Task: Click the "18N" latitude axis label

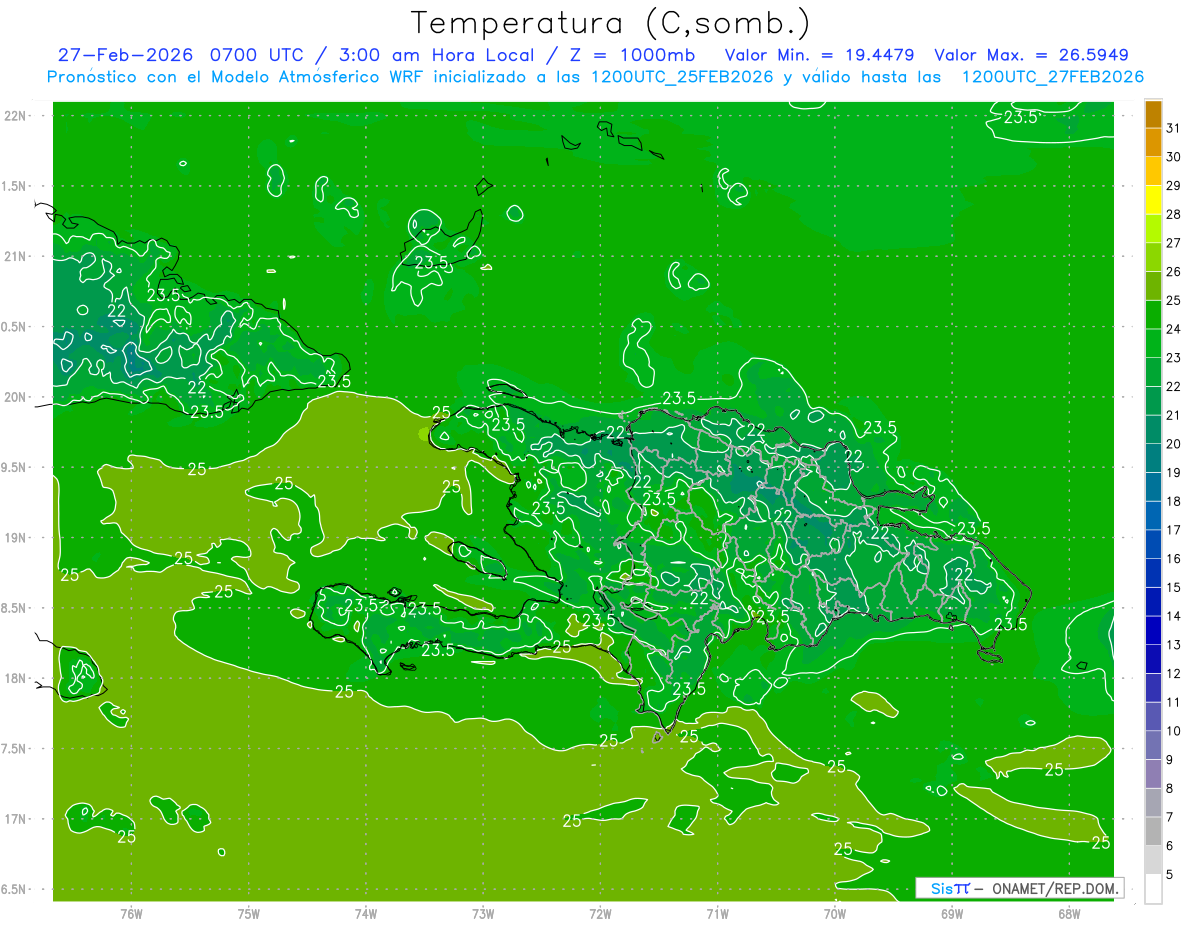Action: 16,678
